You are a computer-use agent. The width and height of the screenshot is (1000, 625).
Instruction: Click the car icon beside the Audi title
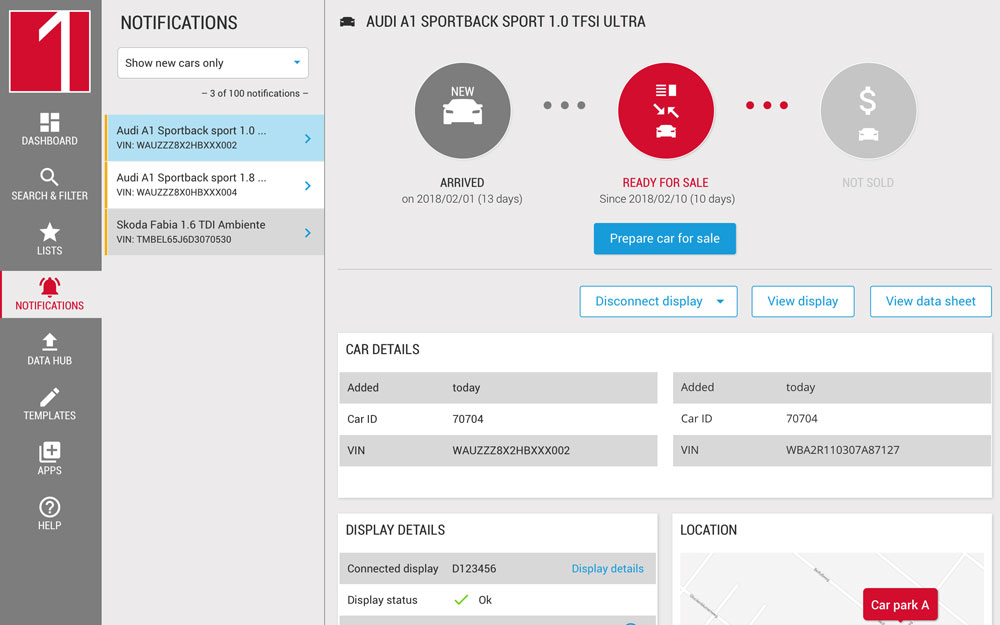point(347,22)
